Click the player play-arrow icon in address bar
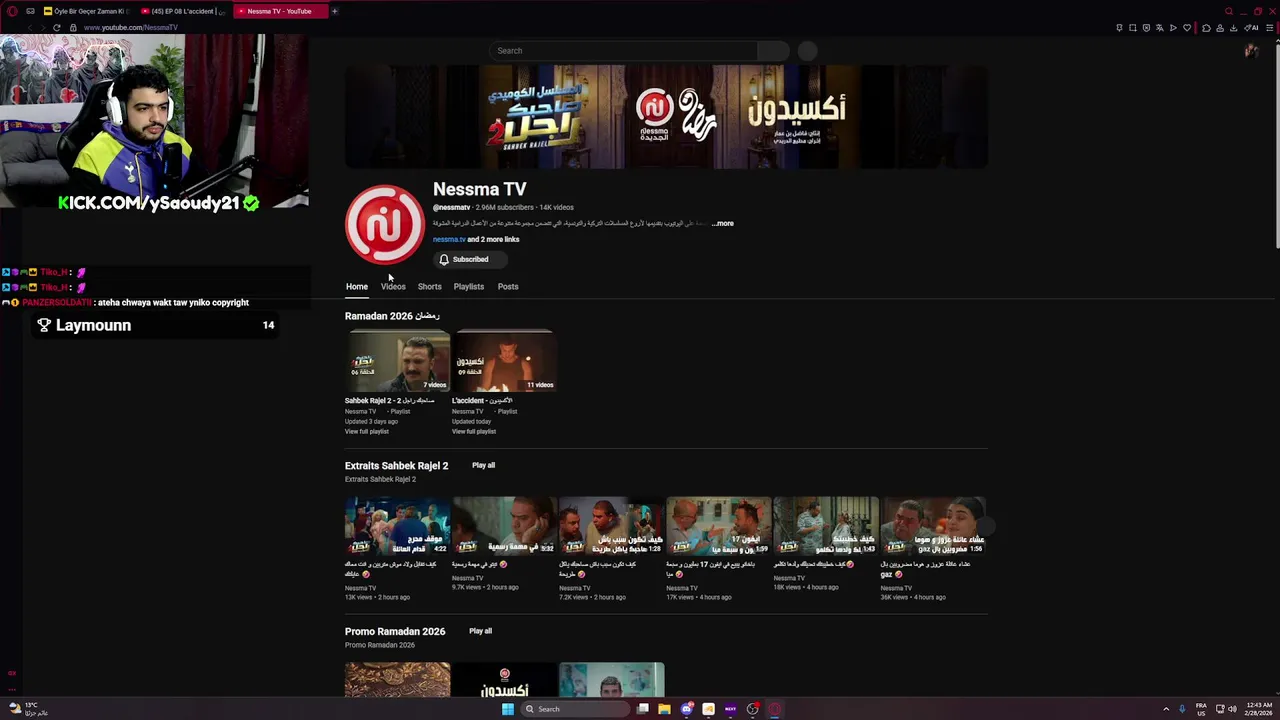 1173,28
